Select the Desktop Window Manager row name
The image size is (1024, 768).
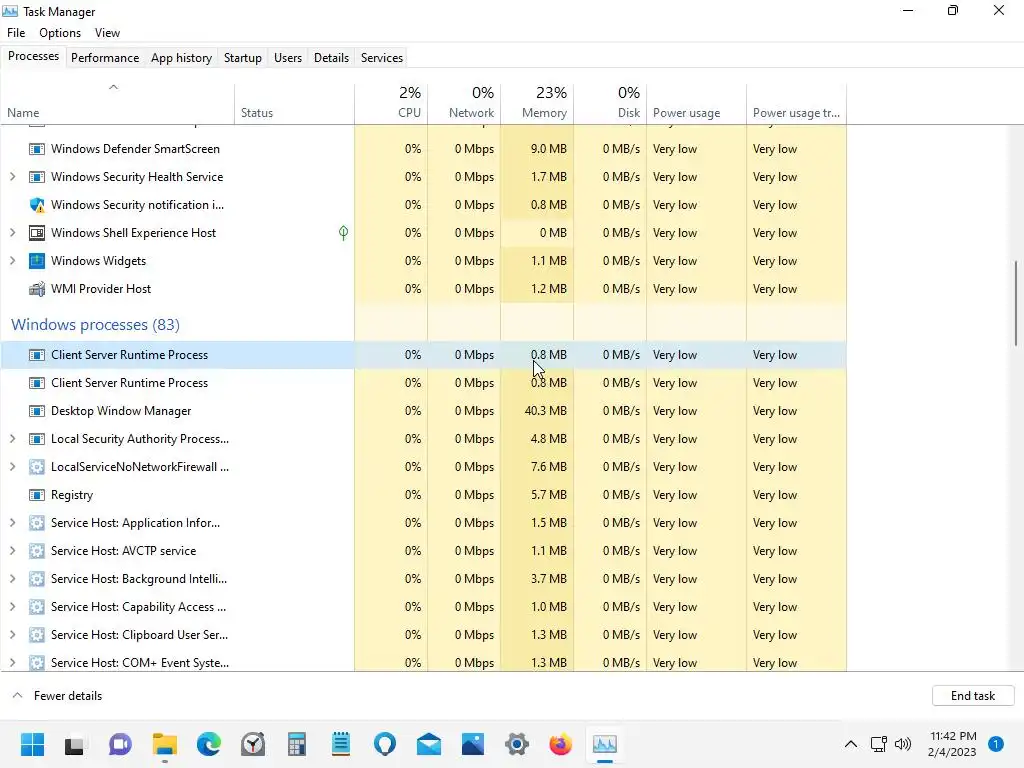(121, 411)
